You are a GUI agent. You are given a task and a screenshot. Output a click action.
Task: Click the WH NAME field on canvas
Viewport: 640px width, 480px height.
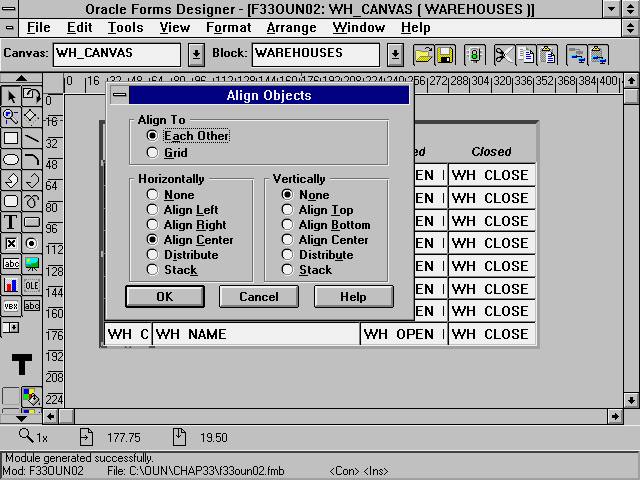click(x=255, y=334)
